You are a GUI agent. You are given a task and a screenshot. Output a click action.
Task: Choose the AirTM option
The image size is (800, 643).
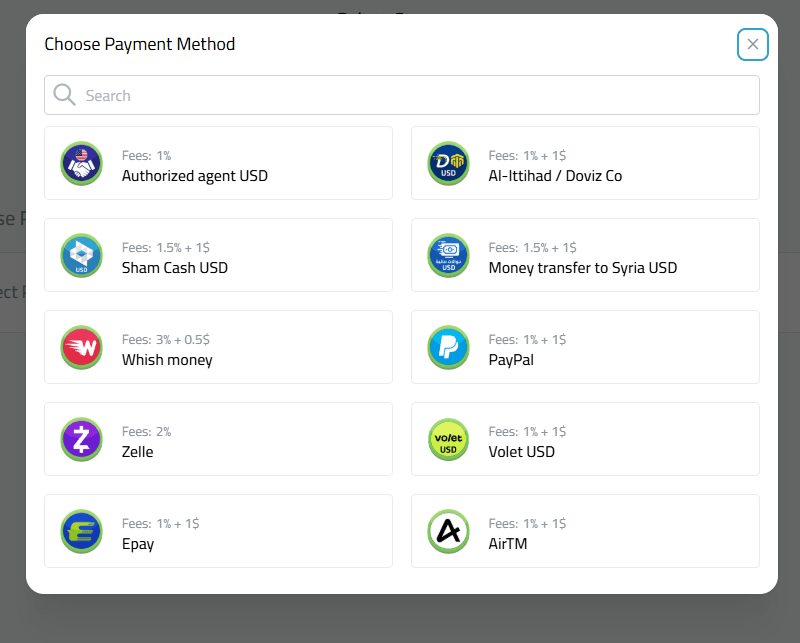coord(585,531)
